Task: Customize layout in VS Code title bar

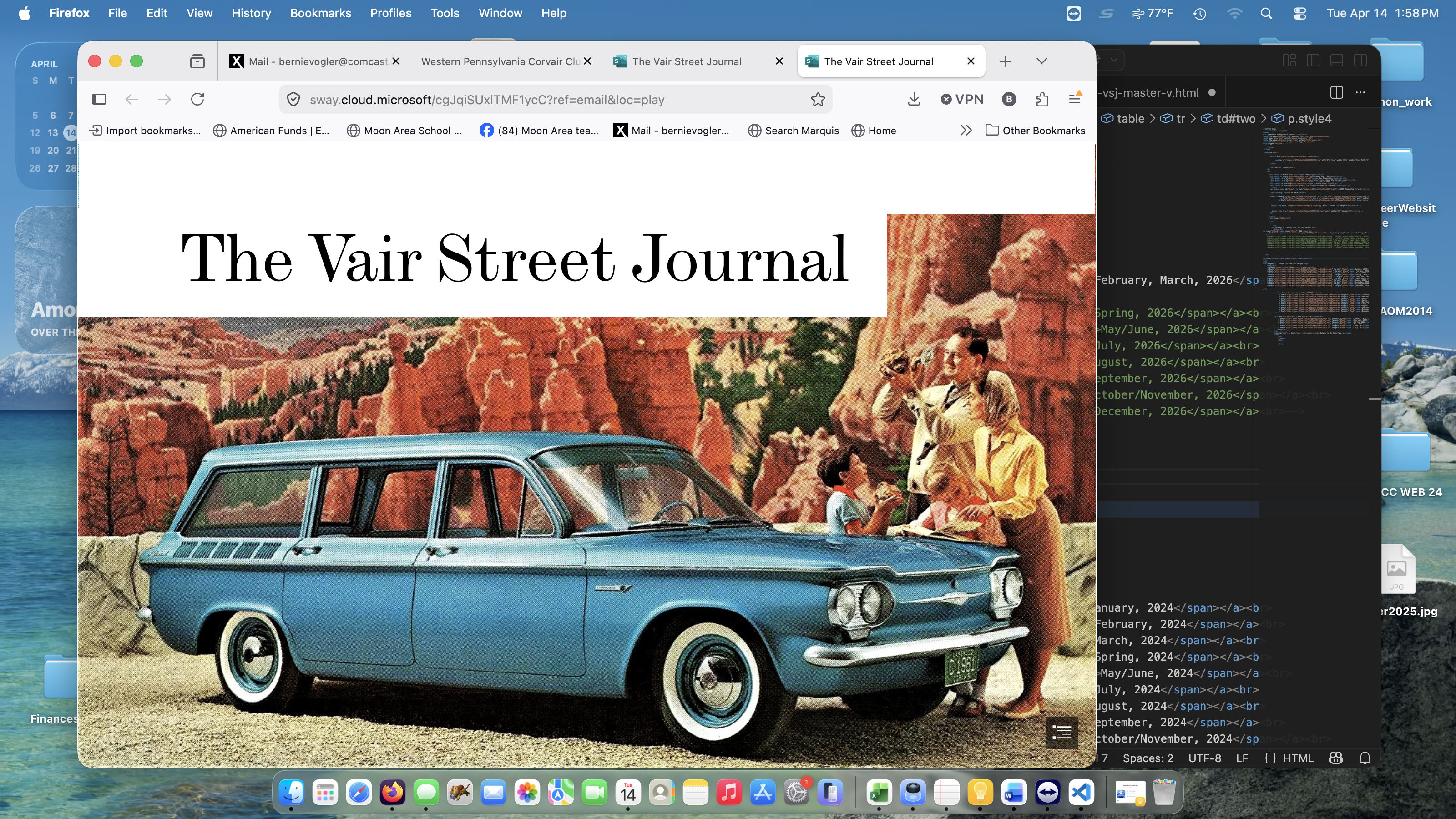Action: click(x=1289, y=60)
